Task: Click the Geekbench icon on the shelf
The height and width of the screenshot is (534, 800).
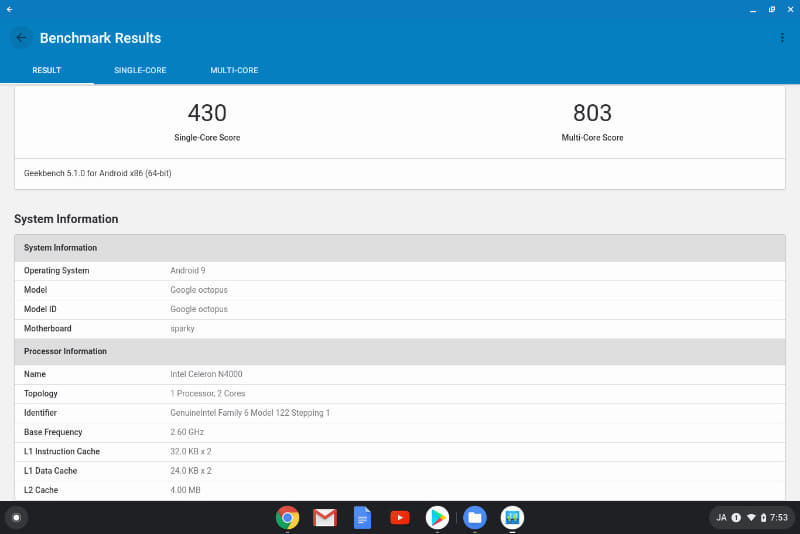Action: coord(512,518)
